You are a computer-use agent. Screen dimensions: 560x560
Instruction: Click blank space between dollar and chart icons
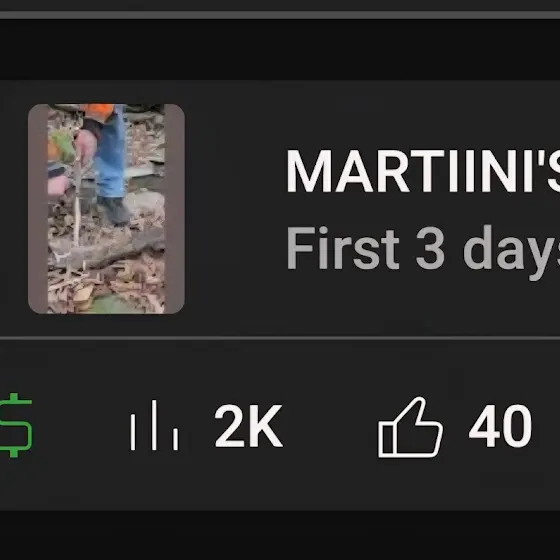[81, 426]
